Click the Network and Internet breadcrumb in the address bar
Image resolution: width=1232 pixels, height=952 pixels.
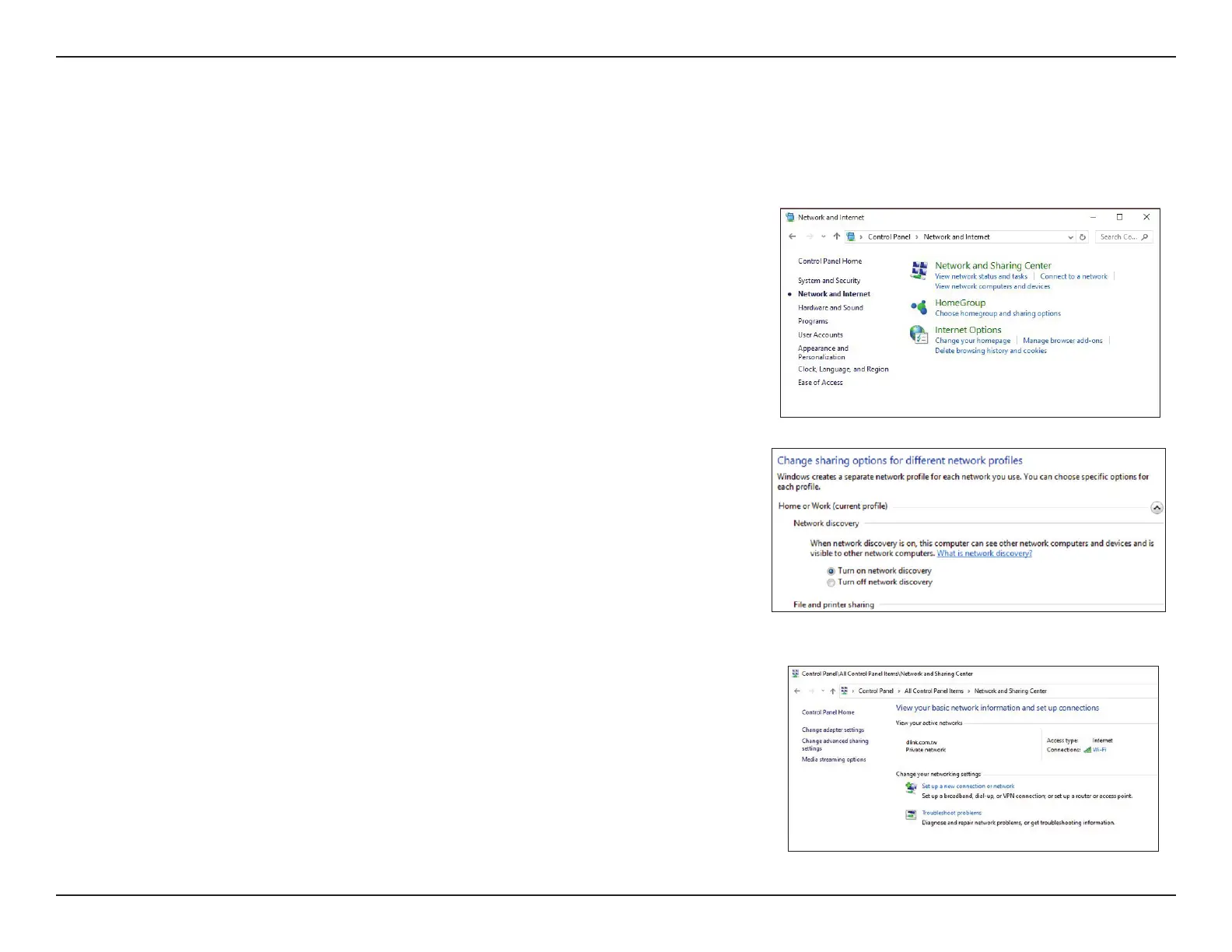point(957,237)
